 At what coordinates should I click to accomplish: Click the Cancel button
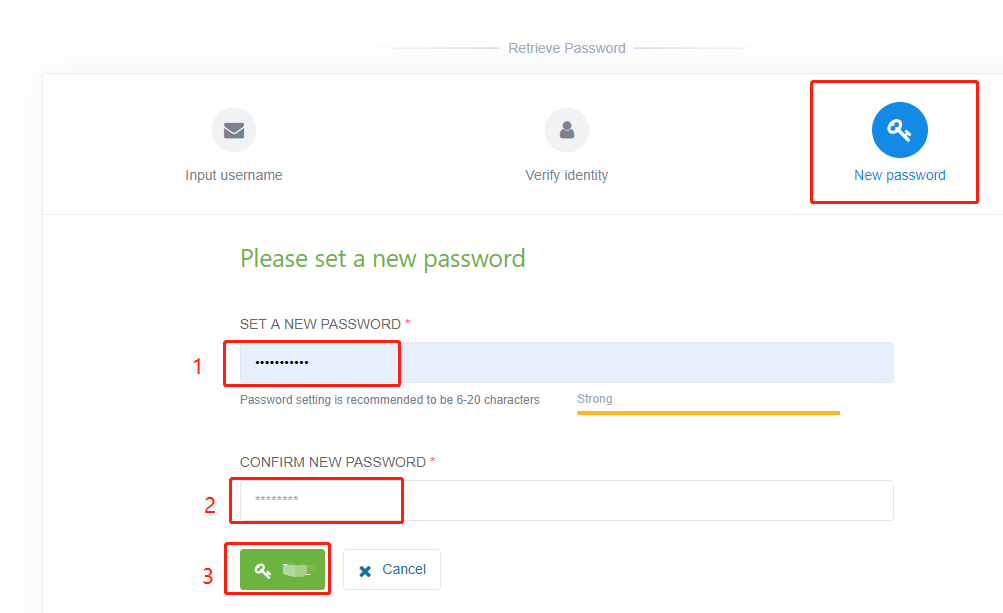(391, 569)
